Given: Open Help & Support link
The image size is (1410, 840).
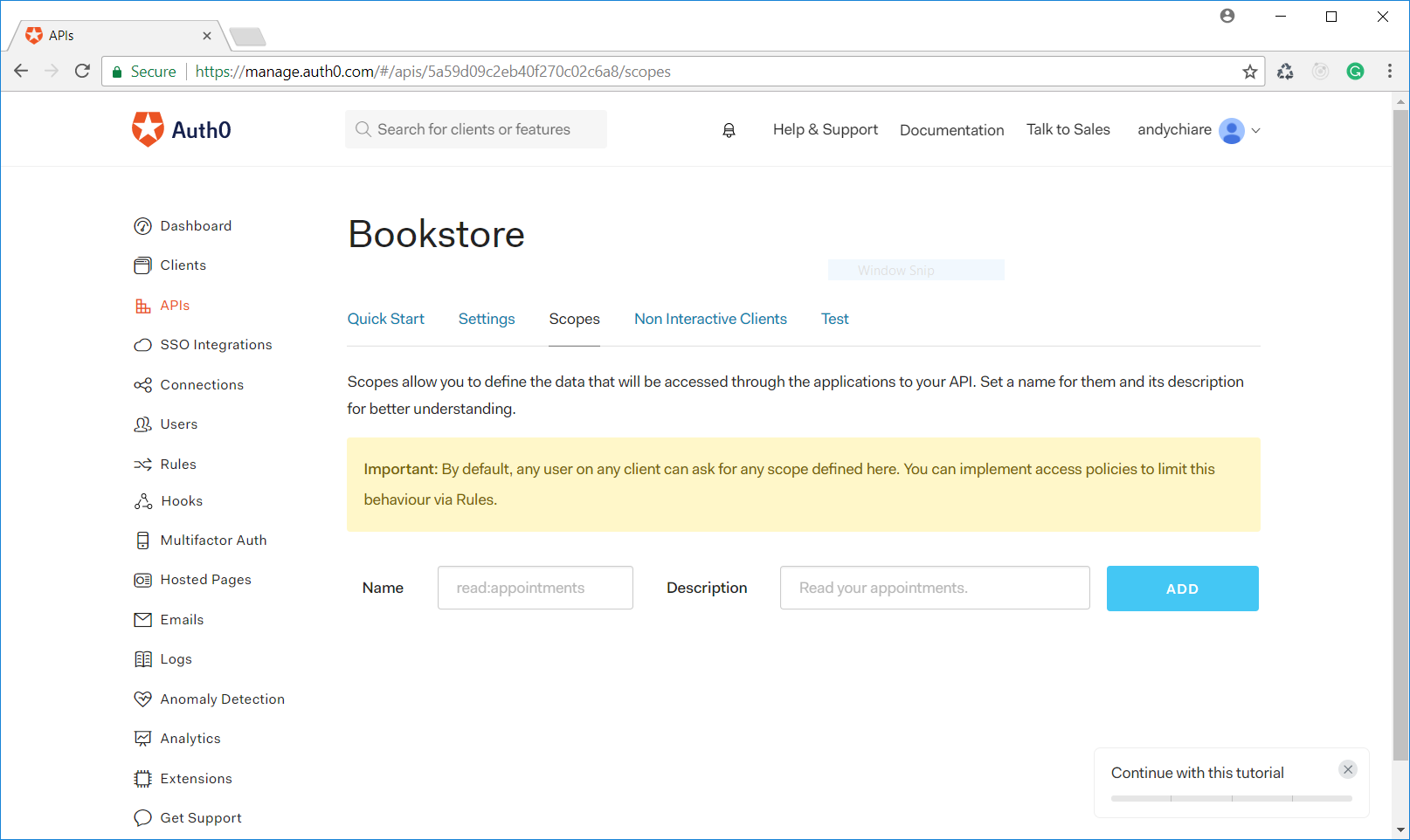Looking at the screenshot, I should pyautogui.click(x=826, y=129).
